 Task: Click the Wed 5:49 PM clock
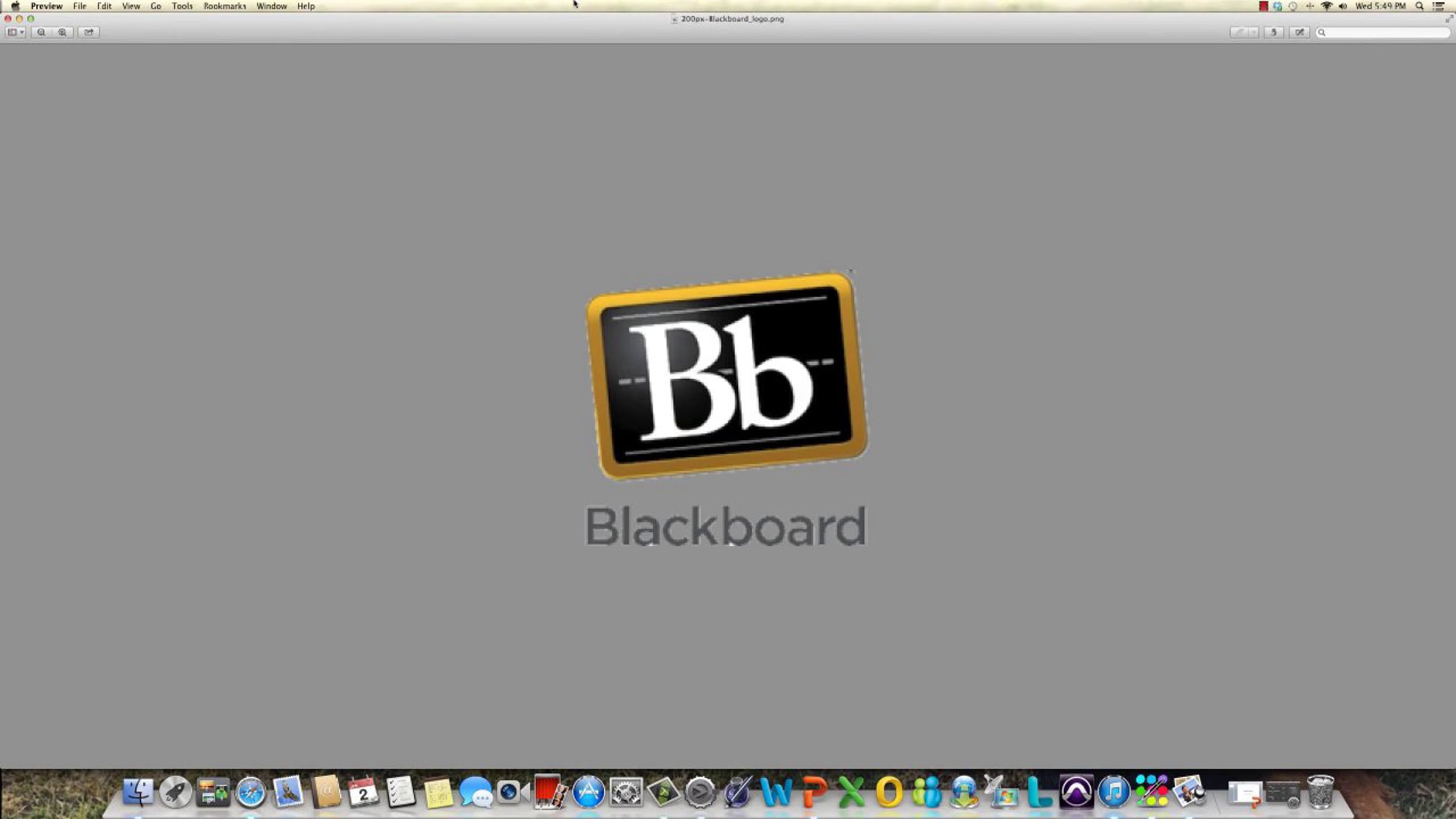coord(1380,6)
